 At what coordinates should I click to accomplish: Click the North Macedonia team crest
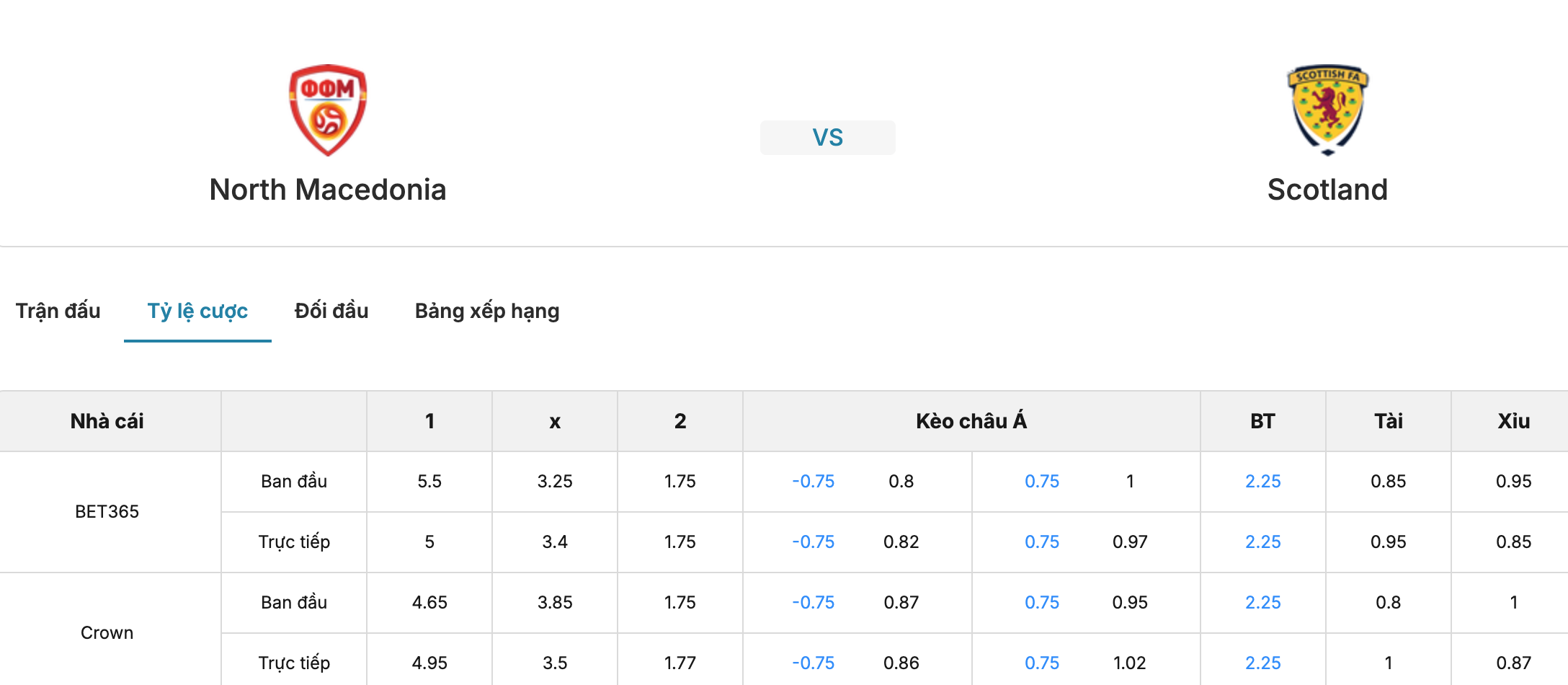click(x=328, y=110)
